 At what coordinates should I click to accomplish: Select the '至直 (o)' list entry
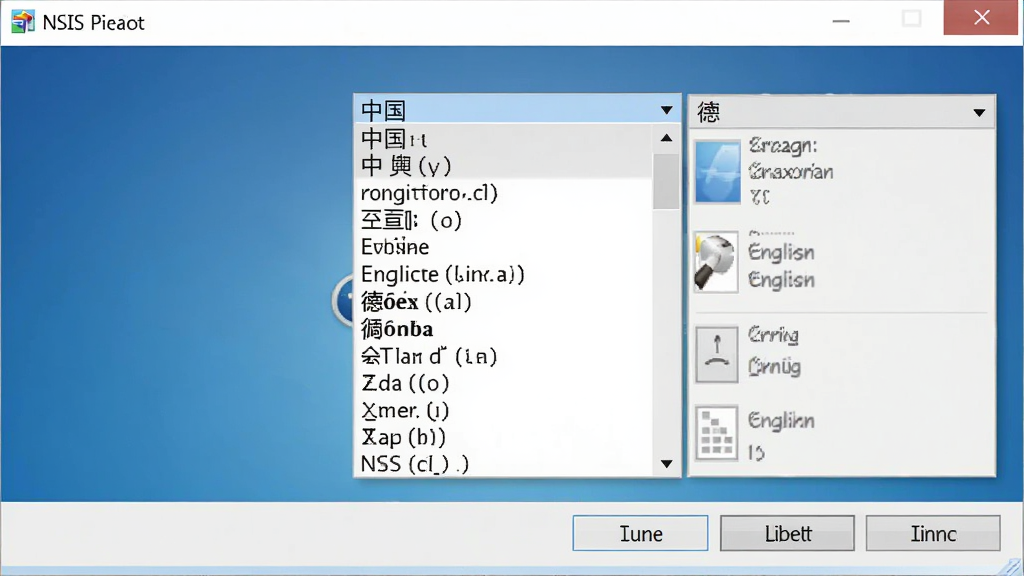(x=504, y=220)
